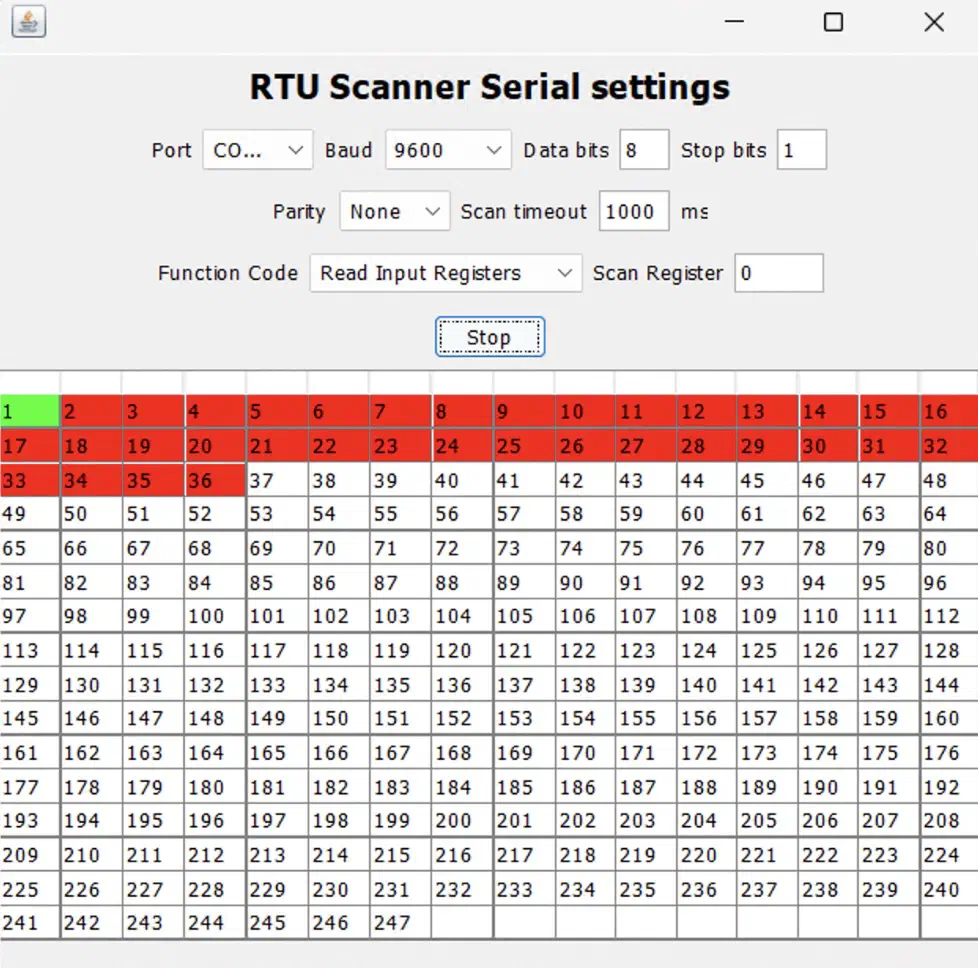Screen dimensions: 978x968
Task: Select cell for address 176
Action: coord(949,753)
